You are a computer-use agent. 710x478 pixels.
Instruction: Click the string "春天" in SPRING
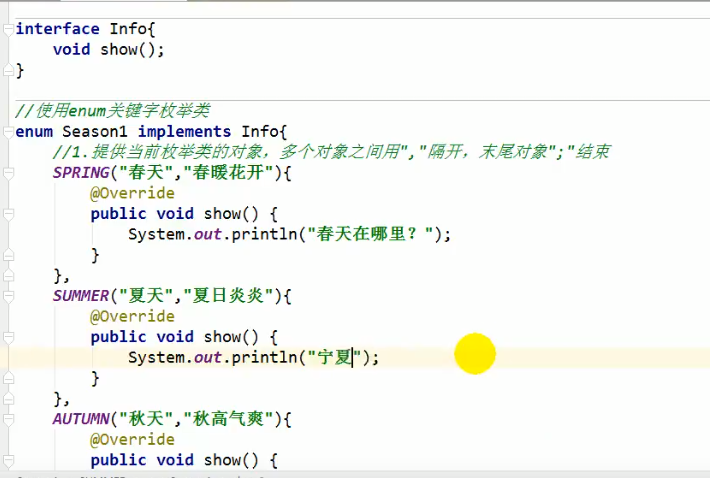click(146, 172)
